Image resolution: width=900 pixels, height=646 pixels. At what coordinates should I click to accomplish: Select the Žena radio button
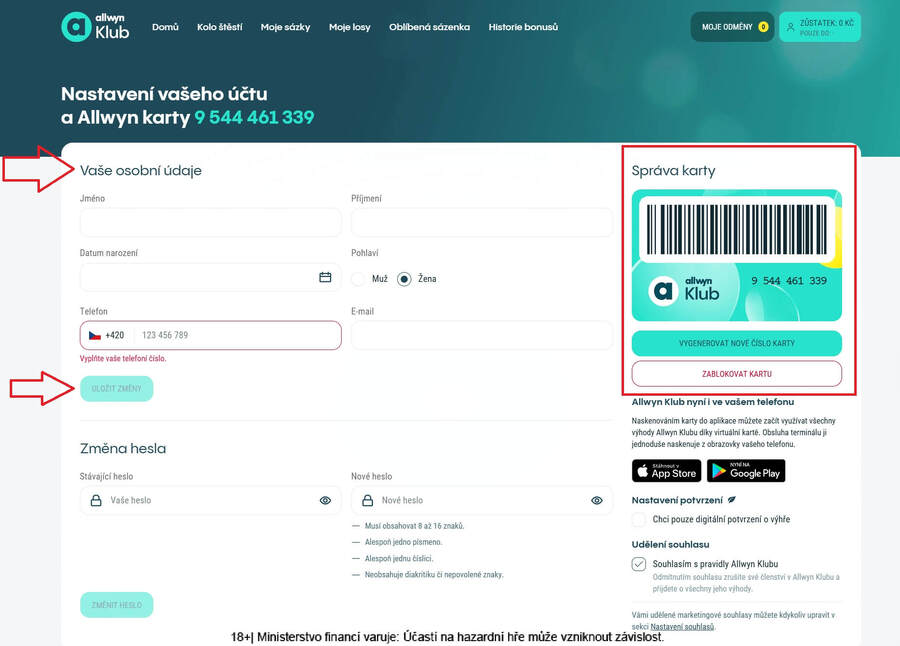coord(404,279)
